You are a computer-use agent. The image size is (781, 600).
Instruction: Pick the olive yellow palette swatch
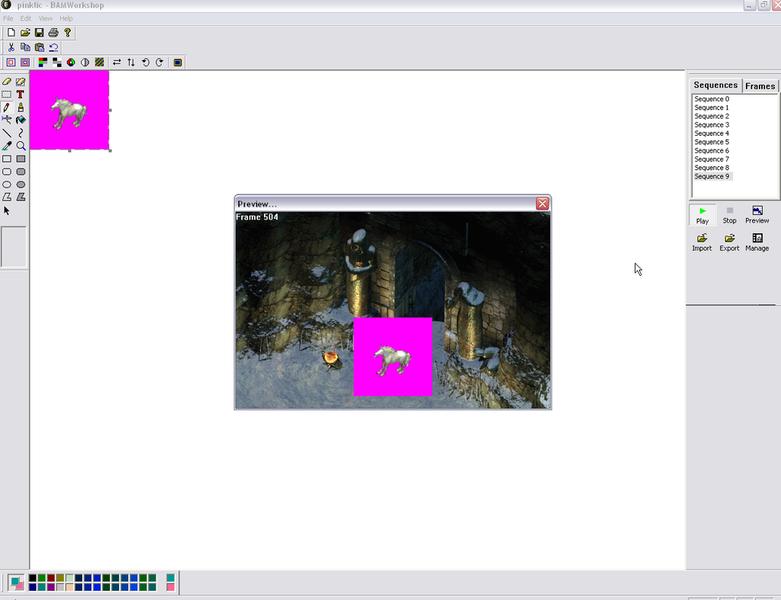point(60,578)
